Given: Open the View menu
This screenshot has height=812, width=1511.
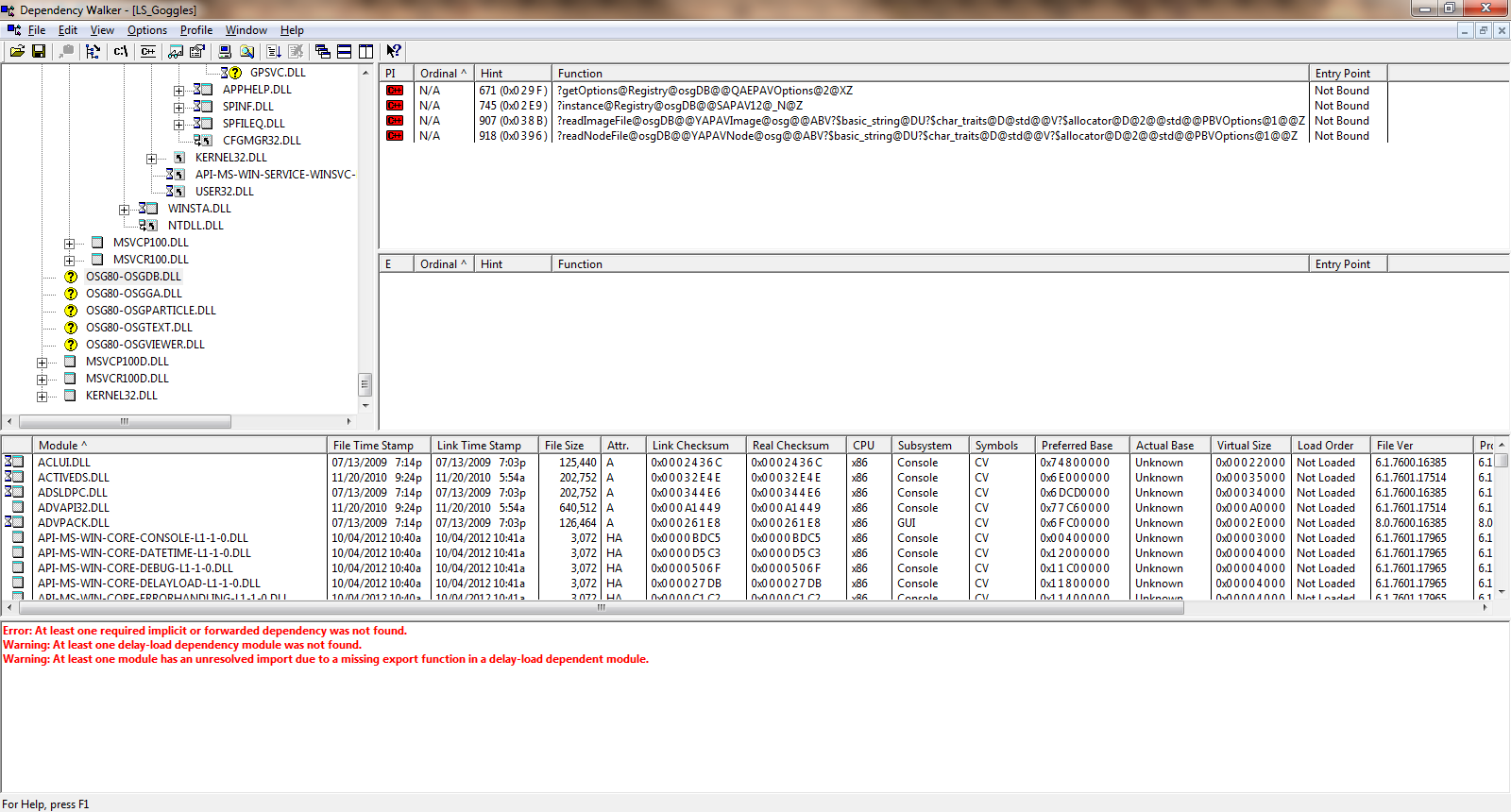Looking at the screenshot, I should pyautogui.click(x=102, y=30).
